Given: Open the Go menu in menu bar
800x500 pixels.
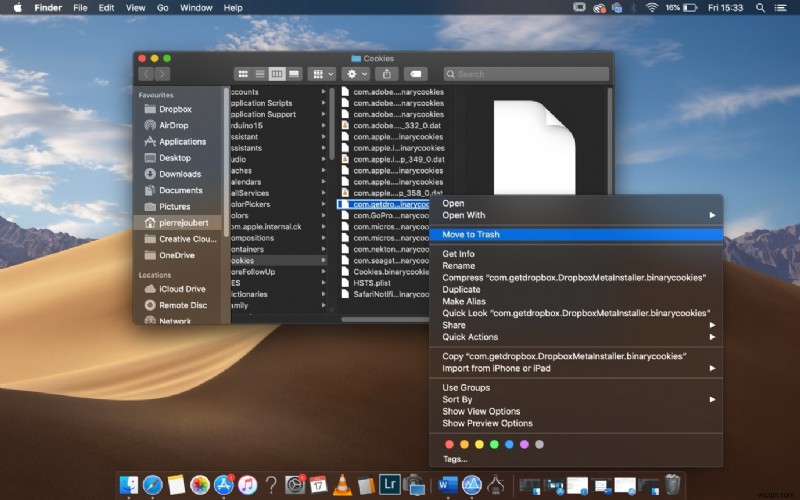Looking at the screenshot, I should click(x=163, y=8).
